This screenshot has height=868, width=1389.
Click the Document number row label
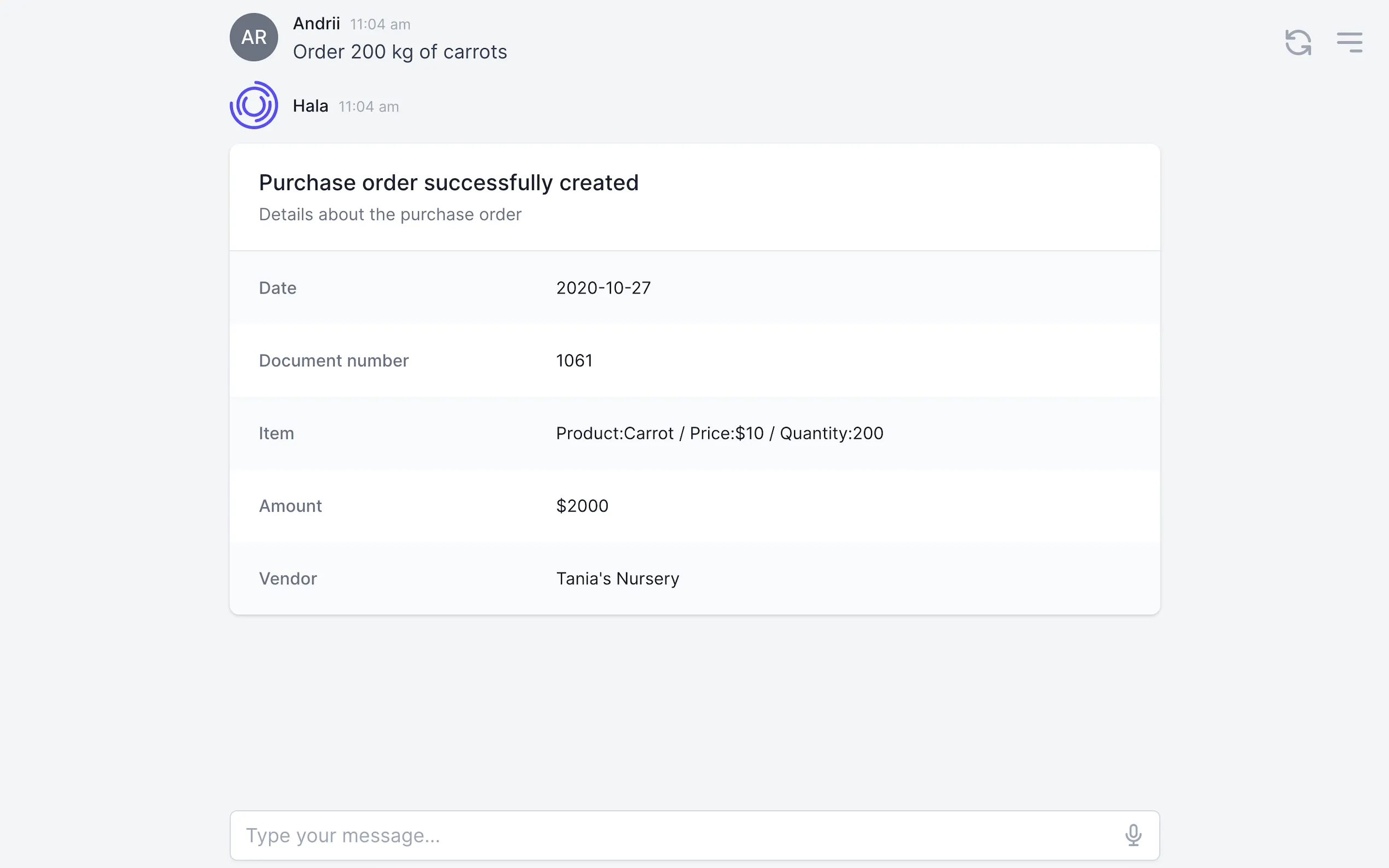pos(334,361)
